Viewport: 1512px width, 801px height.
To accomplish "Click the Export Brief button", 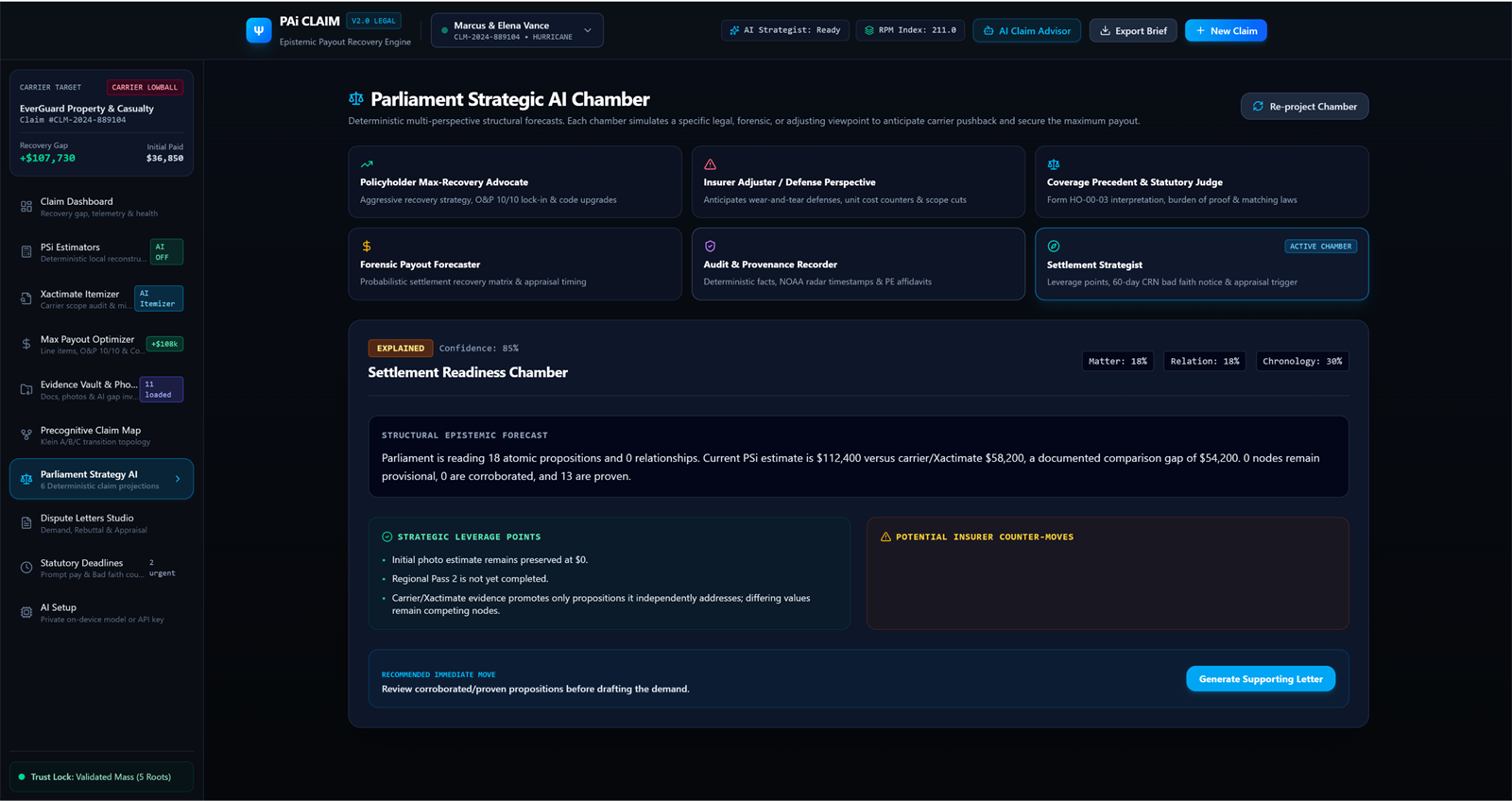I will coord(1133,30).
